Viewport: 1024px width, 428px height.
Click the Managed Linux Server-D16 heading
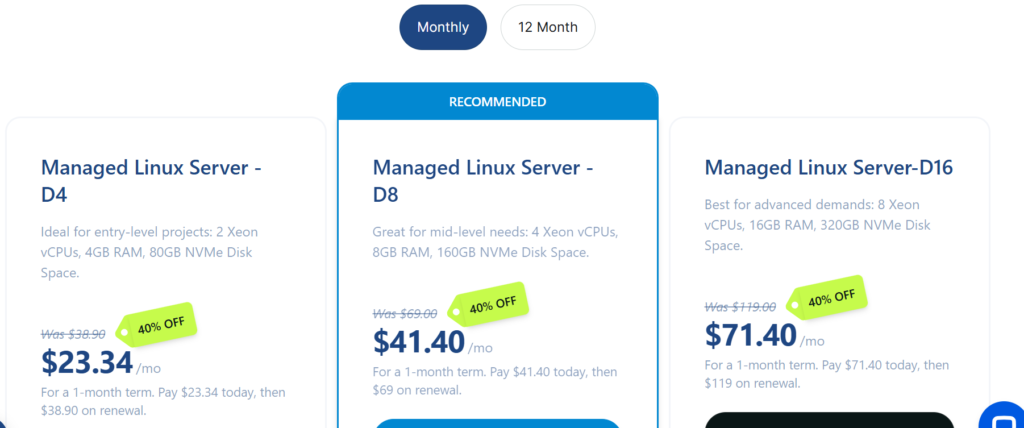[x=829, y=168]
